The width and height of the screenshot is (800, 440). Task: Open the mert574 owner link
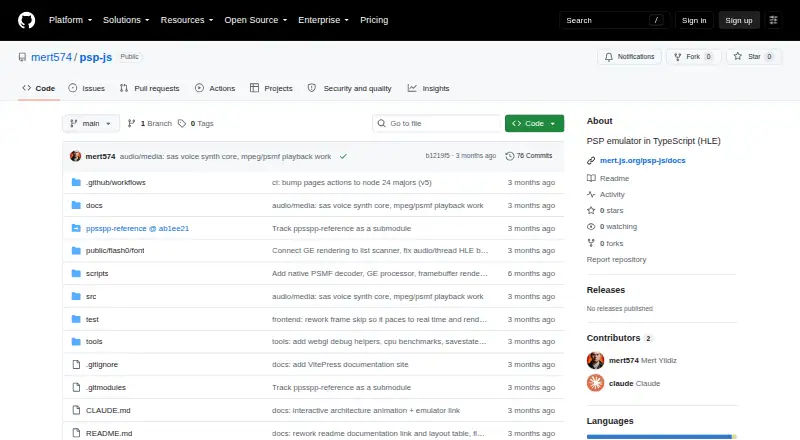click(52, 57)
